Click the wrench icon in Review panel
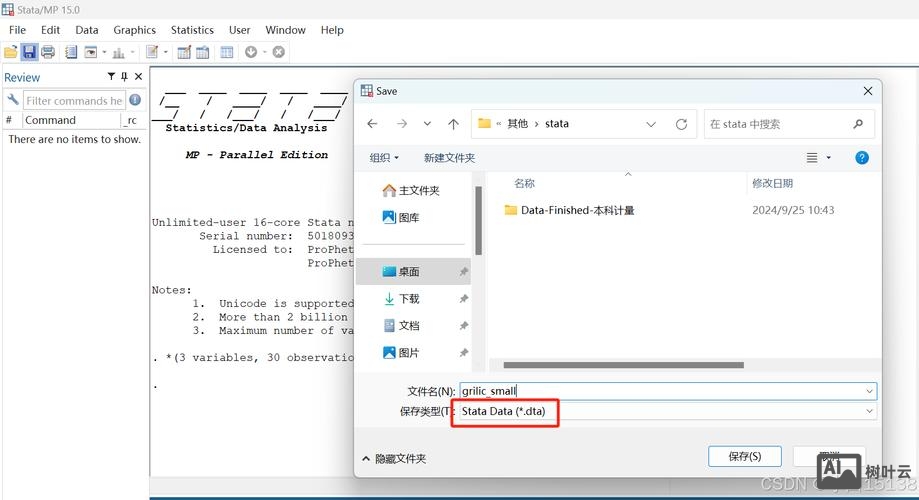919x500 pixels. (12, 100)
